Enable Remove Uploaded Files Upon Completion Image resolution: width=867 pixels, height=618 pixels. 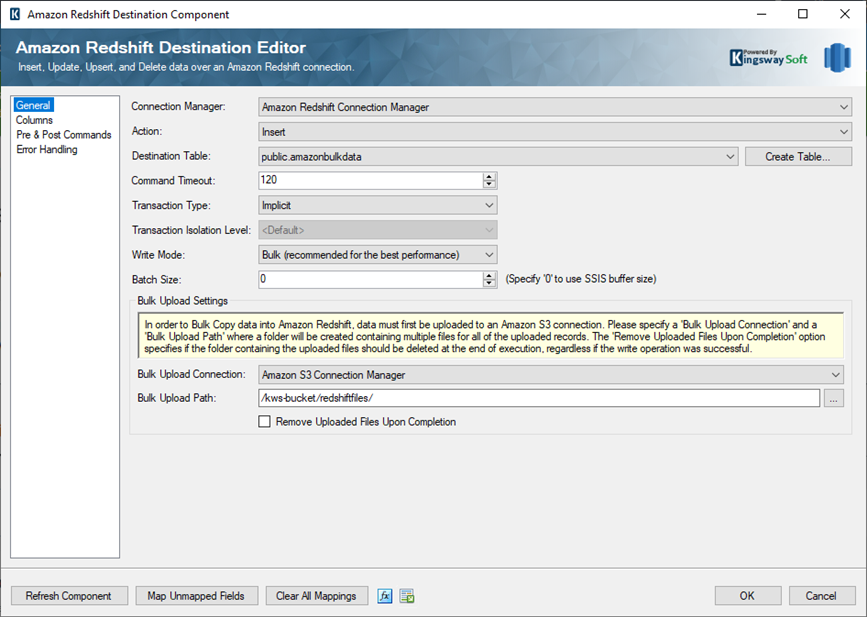click(264, 422)
